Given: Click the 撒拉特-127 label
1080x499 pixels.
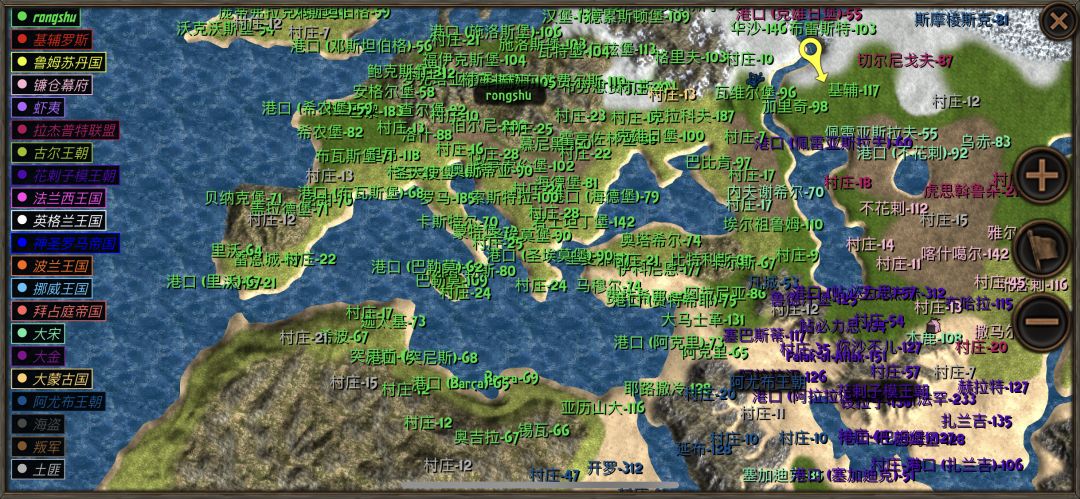Looking at the screenshot, I should click(994, 387).
